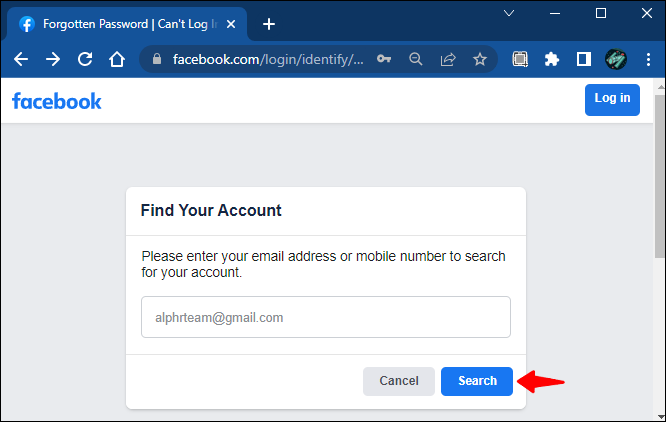Click the browser Forward arrow
666x422 pixels.
53,59
